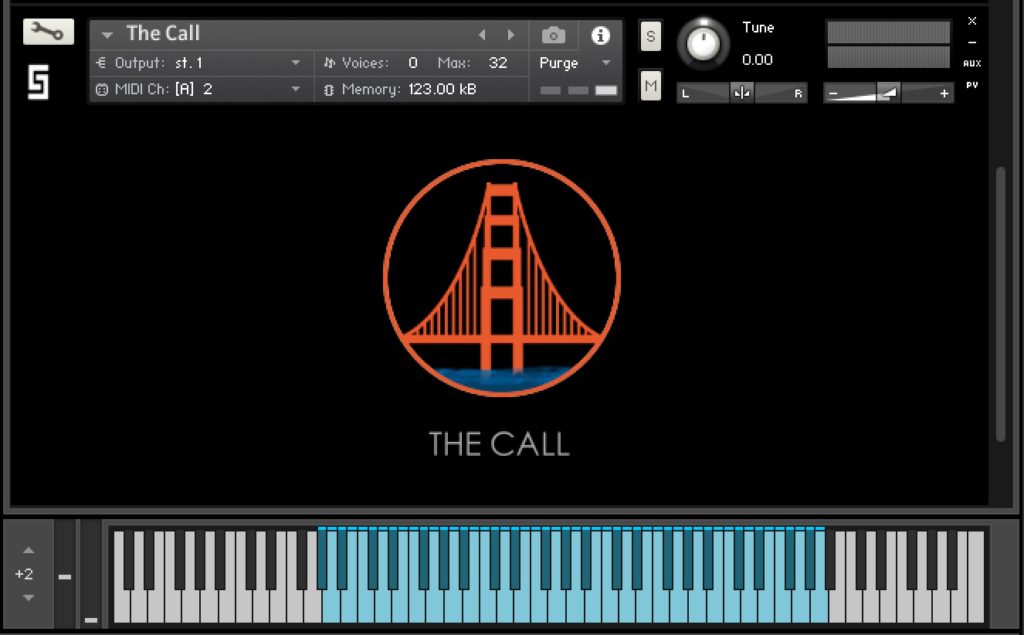This screenshot has width=1024, height=635.
Task: Open instrument edit mode with the wrench icon
Action: [x=48, y=31]
